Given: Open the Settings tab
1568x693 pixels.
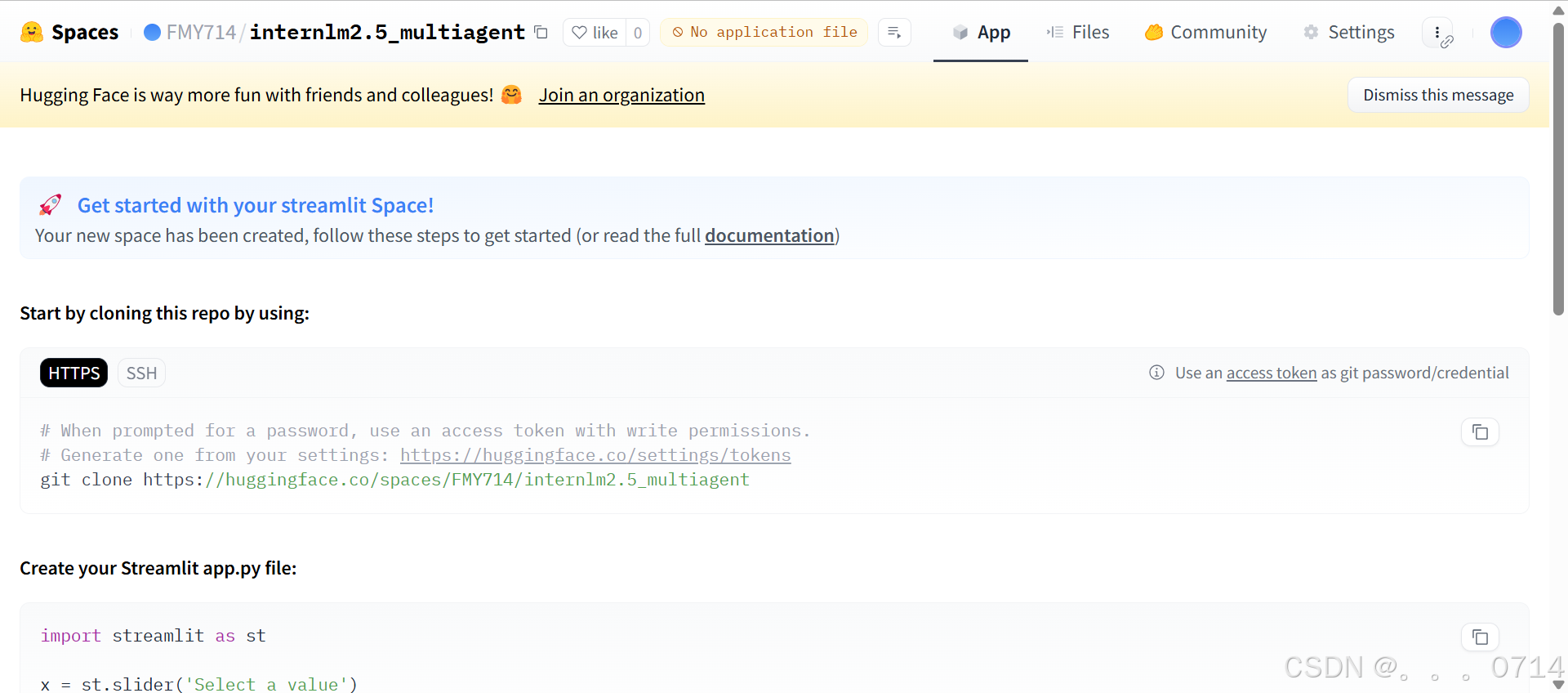Looking at the screenshot, I should [x=1349, y=32].
